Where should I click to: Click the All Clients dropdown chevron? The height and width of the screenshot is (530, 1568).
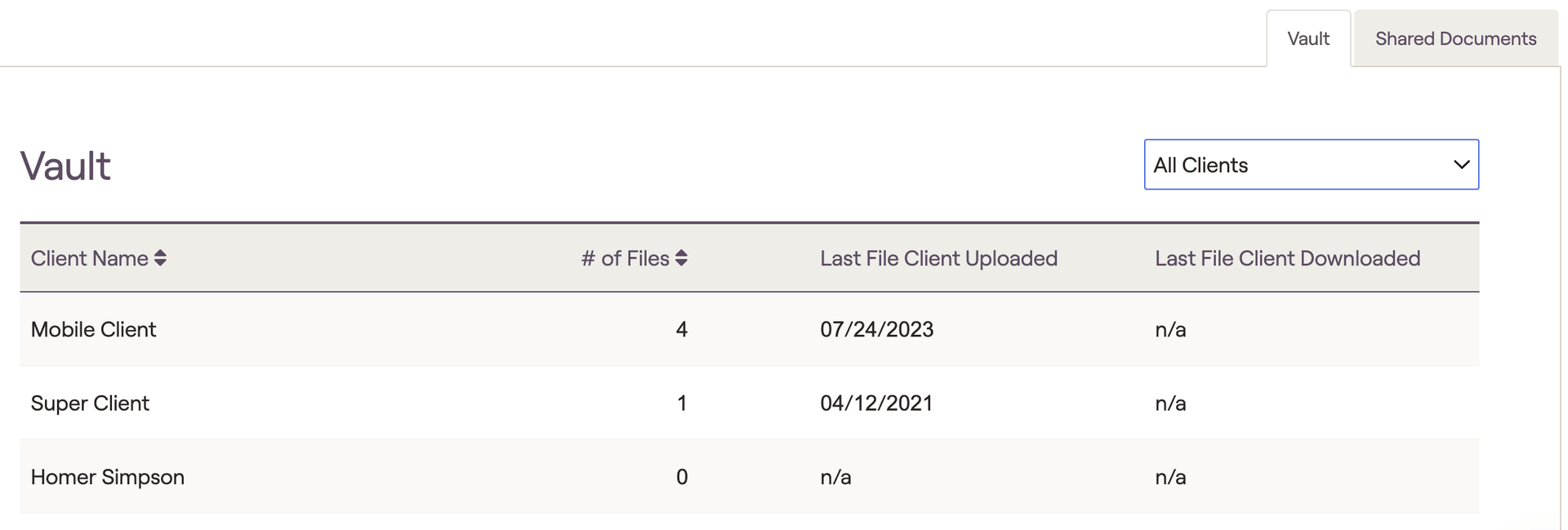click(x=1461, y=165)
